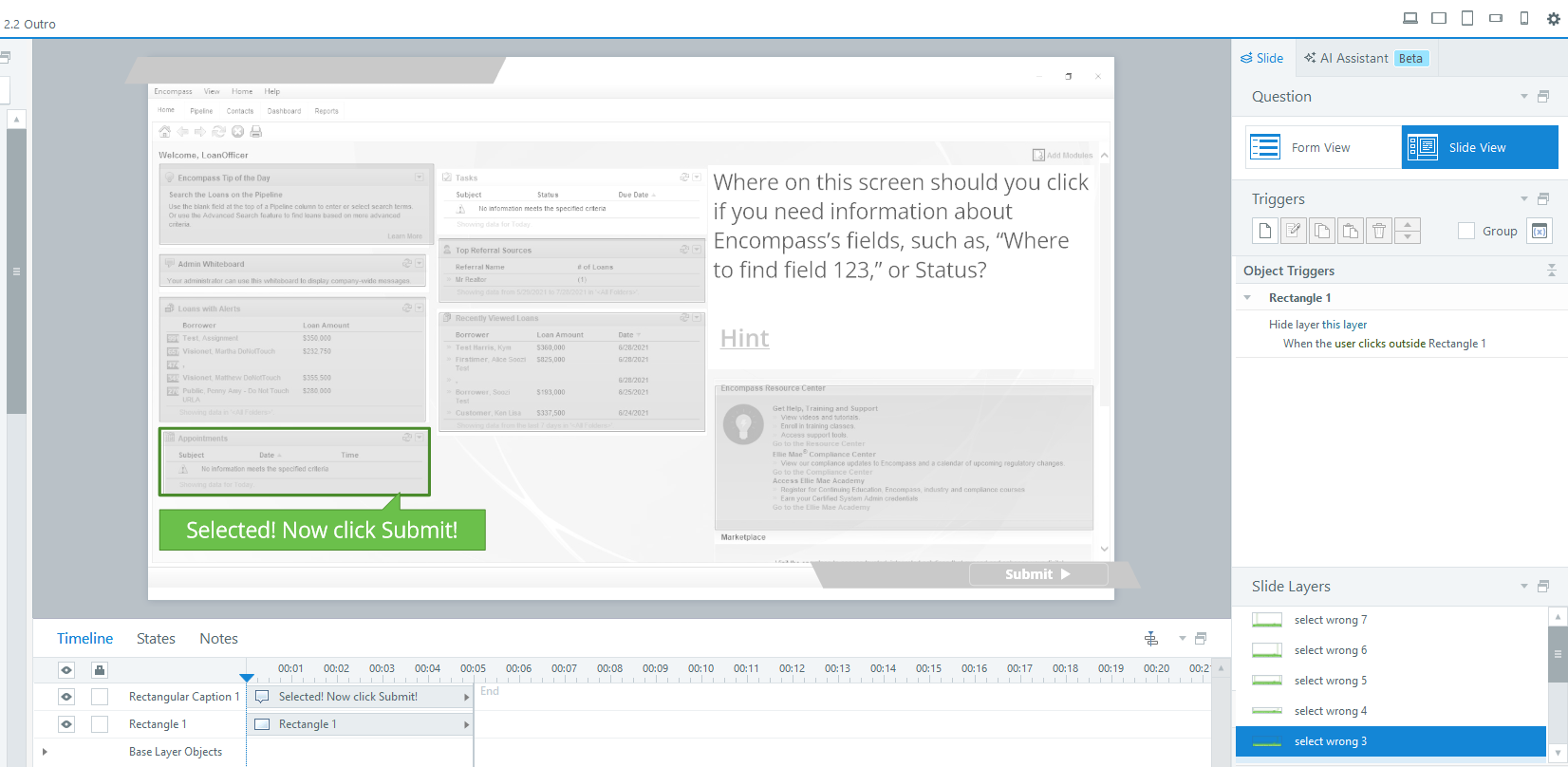Viewport: 1568px width, 767px height.
Task: Click the delete trigger trash icon
Action: point(1379,231)
